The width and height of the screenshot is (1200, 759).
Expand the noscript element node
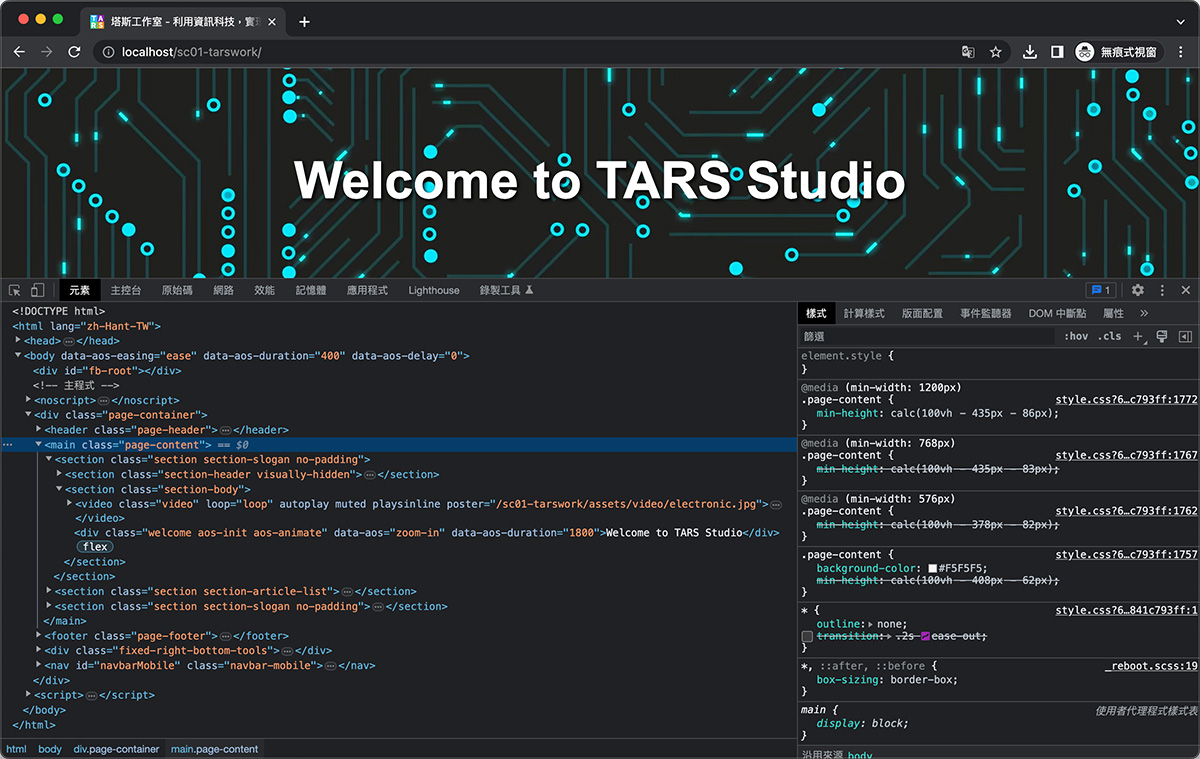point(28,400)
